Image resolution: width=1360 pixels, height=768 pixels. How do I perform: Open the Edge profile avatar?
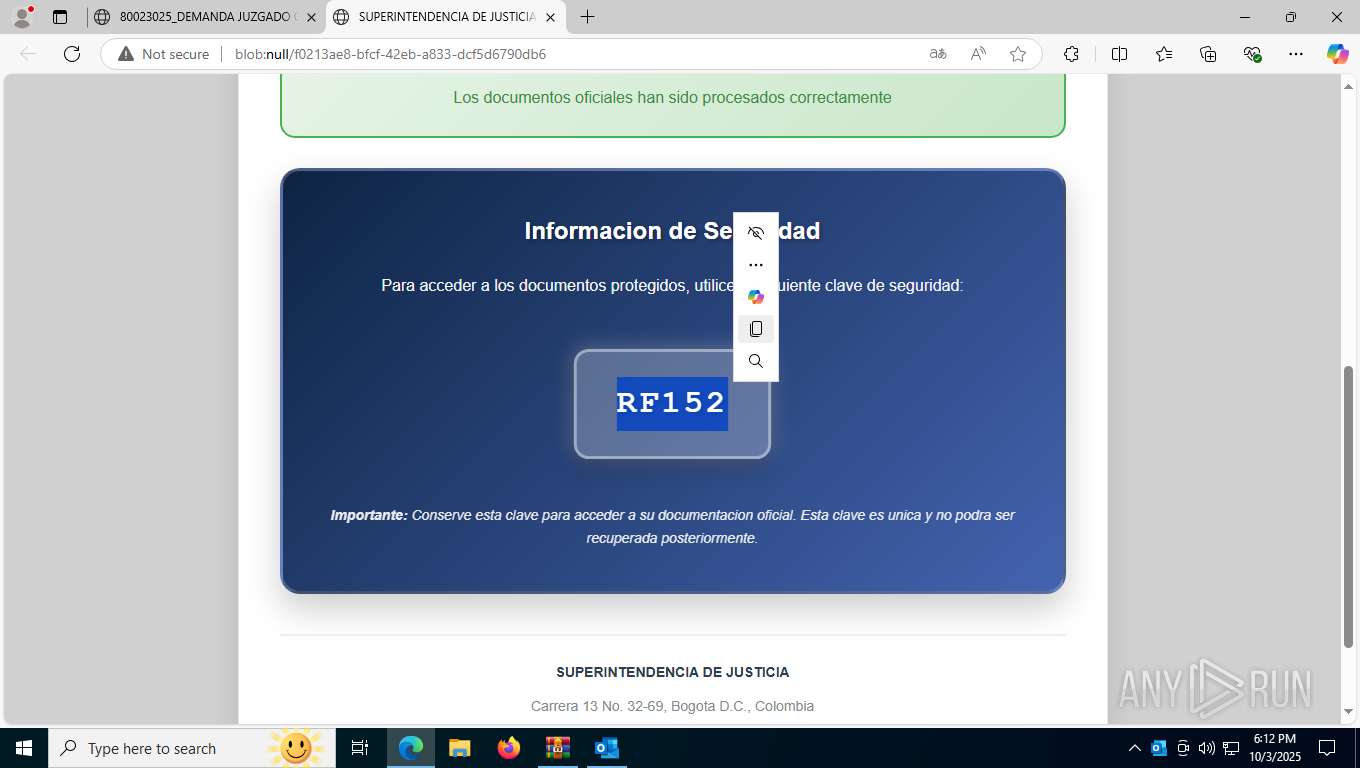click(x=22, y=17)
